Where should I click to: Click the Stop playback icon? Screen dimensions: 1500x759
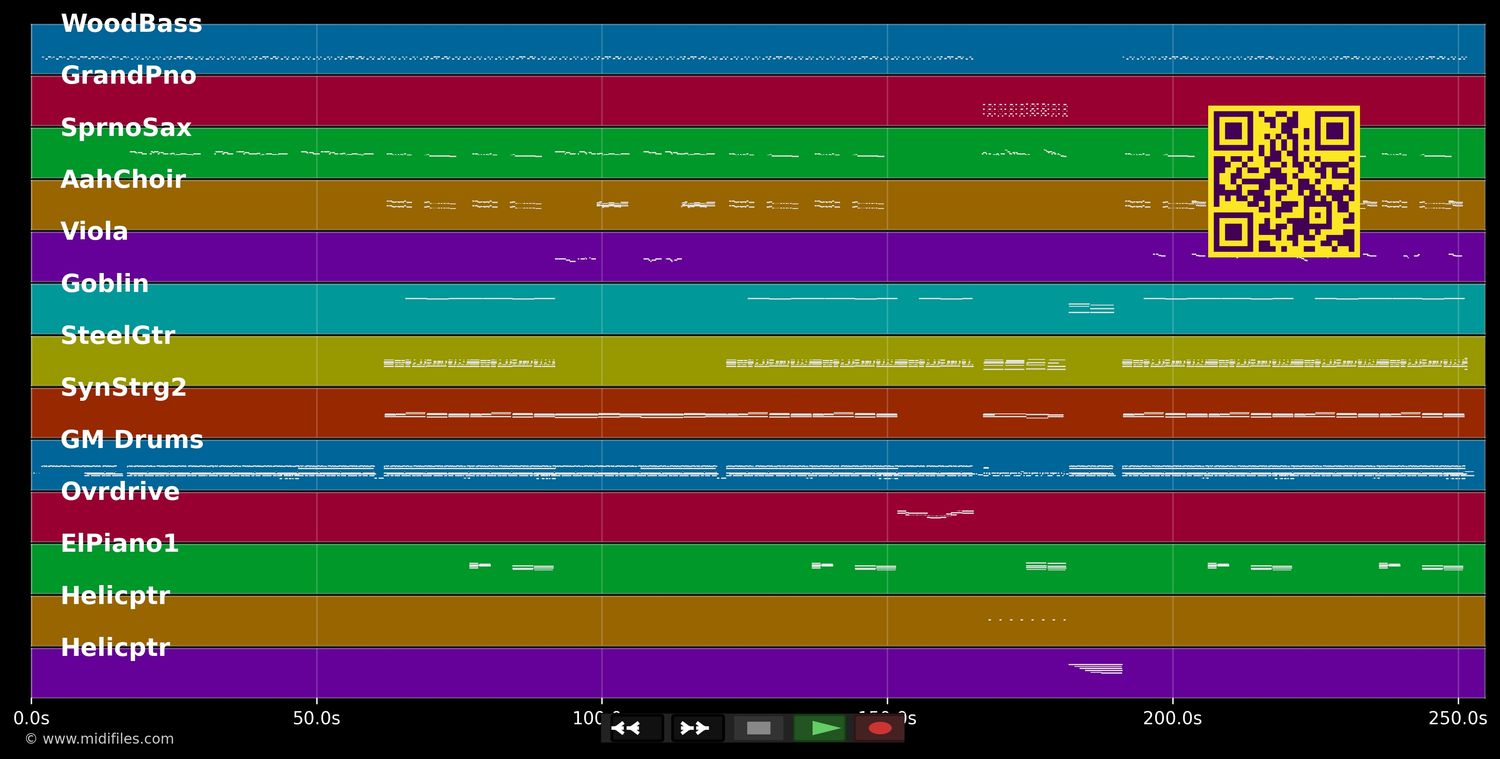point(757,727)
